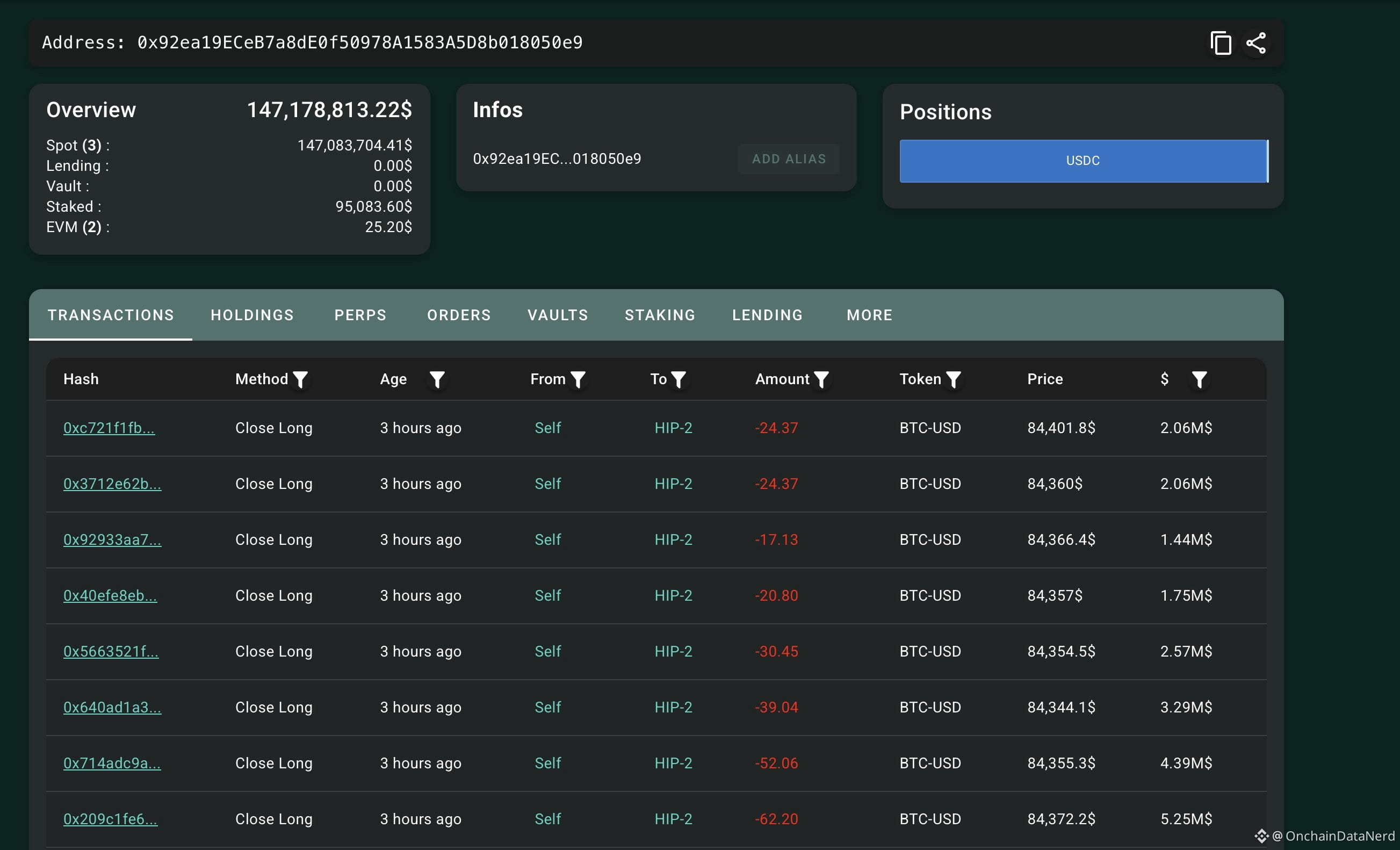Open the Age column filter icon
The width and height of the screenshot is (1400, 850).
point(437,379)
